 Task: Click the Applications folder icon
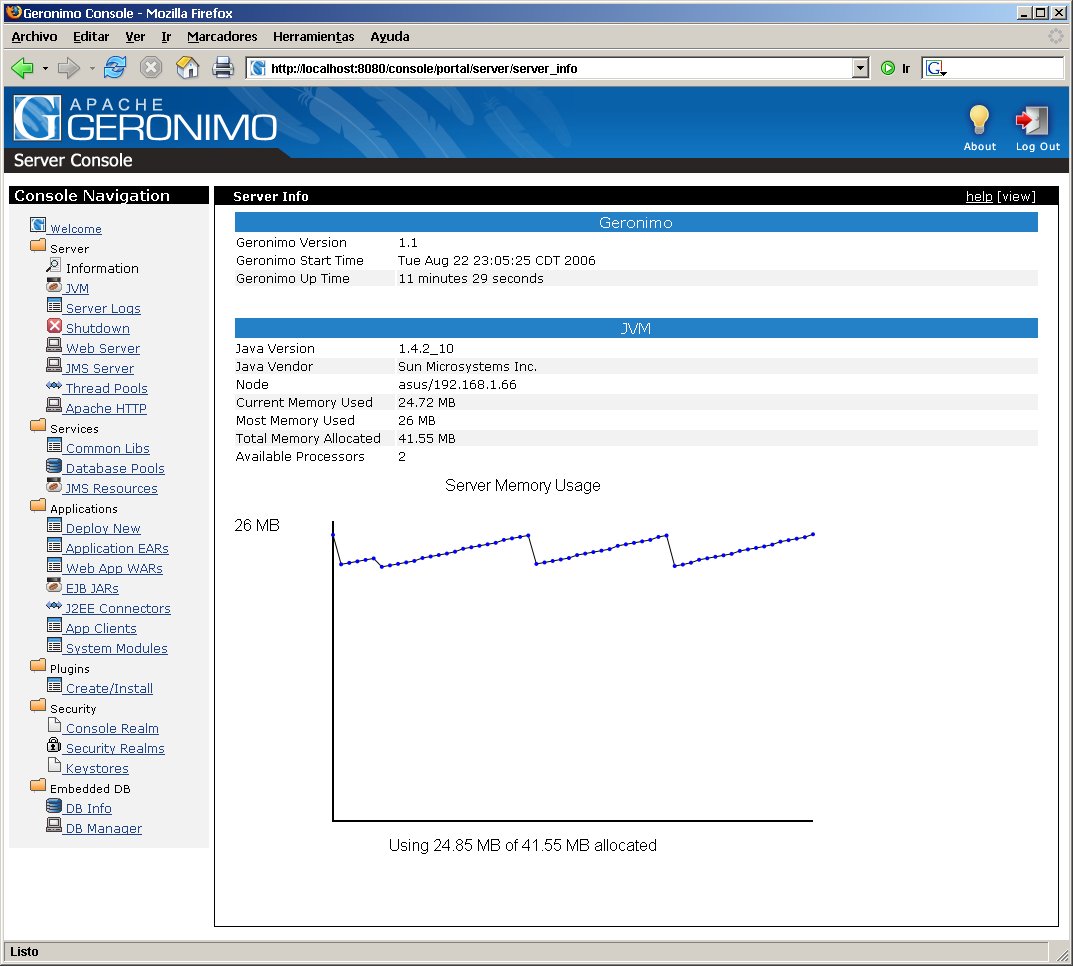click(38, 506)
